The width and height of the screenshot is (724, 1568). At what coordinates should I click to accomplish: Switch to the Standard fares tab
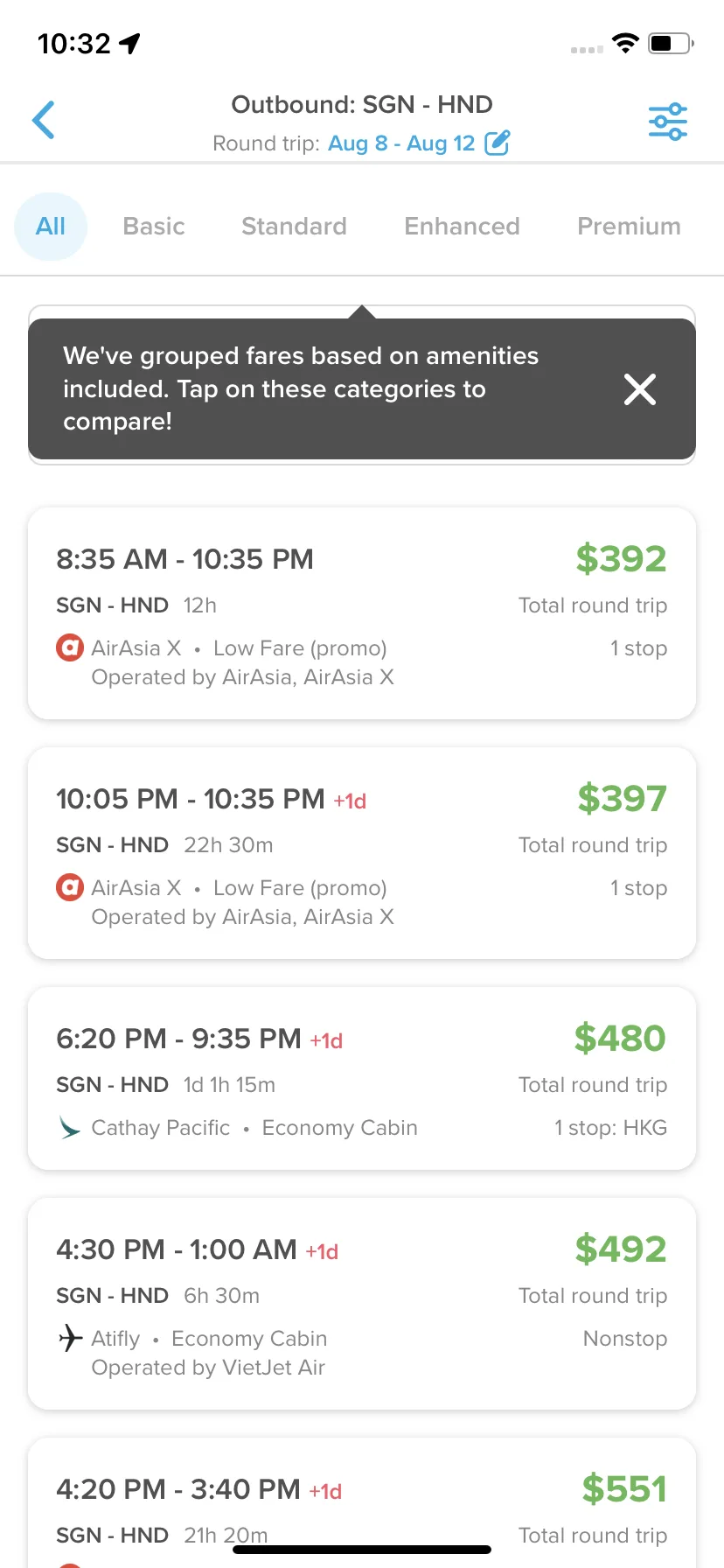(x=294, y=227)
